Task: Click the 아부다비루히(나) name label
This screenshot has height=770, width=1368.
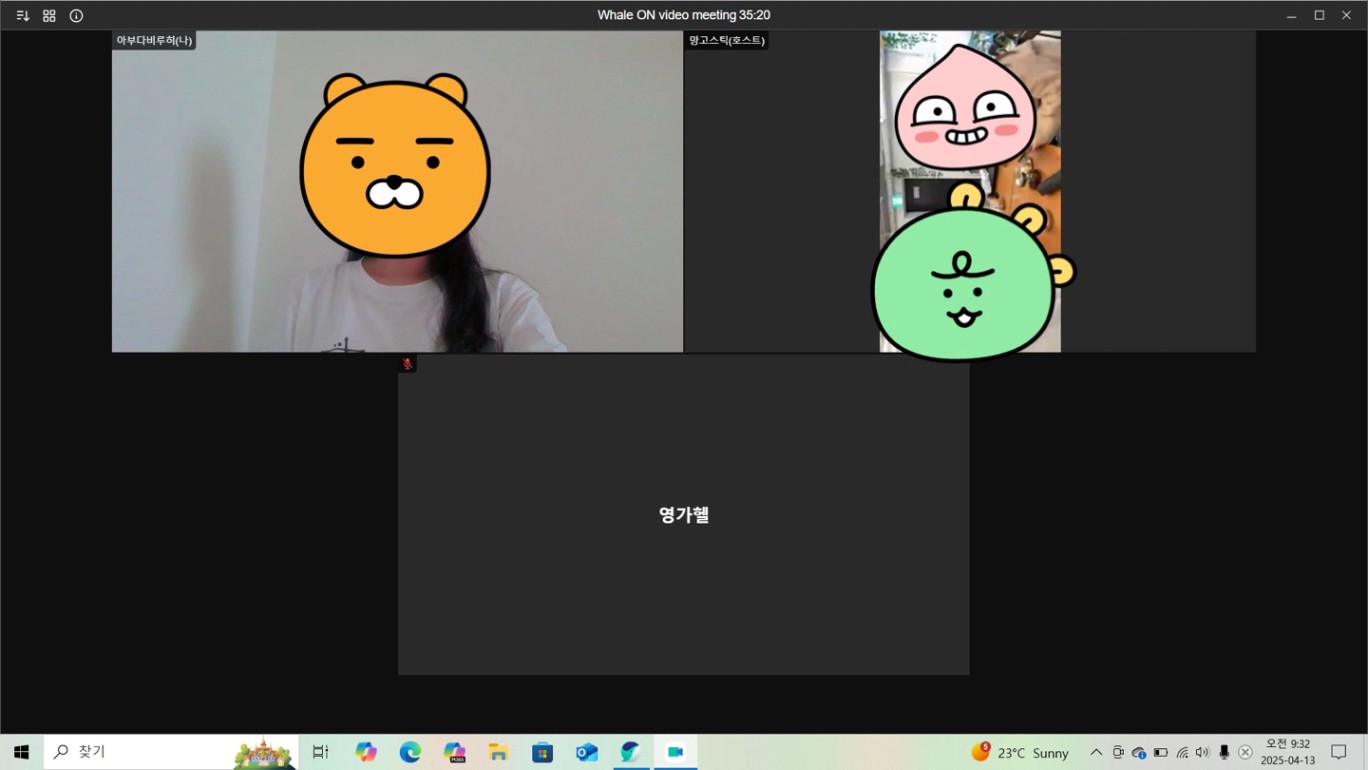Action: [154, 41]
